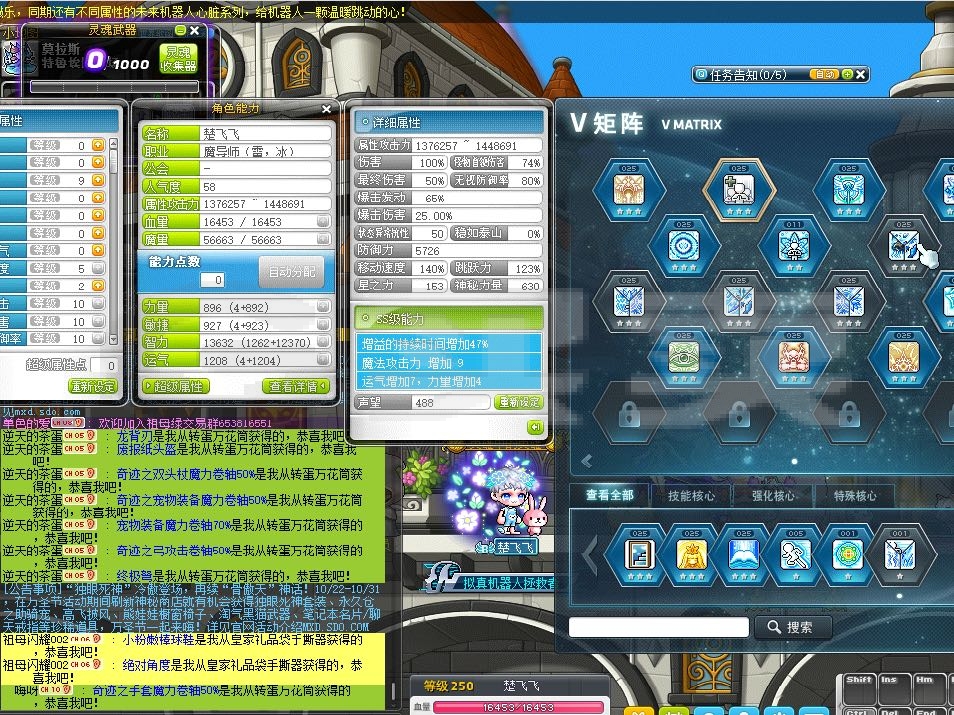Click the left arrow below the V Matrix grid
The height and width of the screenshot is (715, 954).
click(x=587, y=461)
